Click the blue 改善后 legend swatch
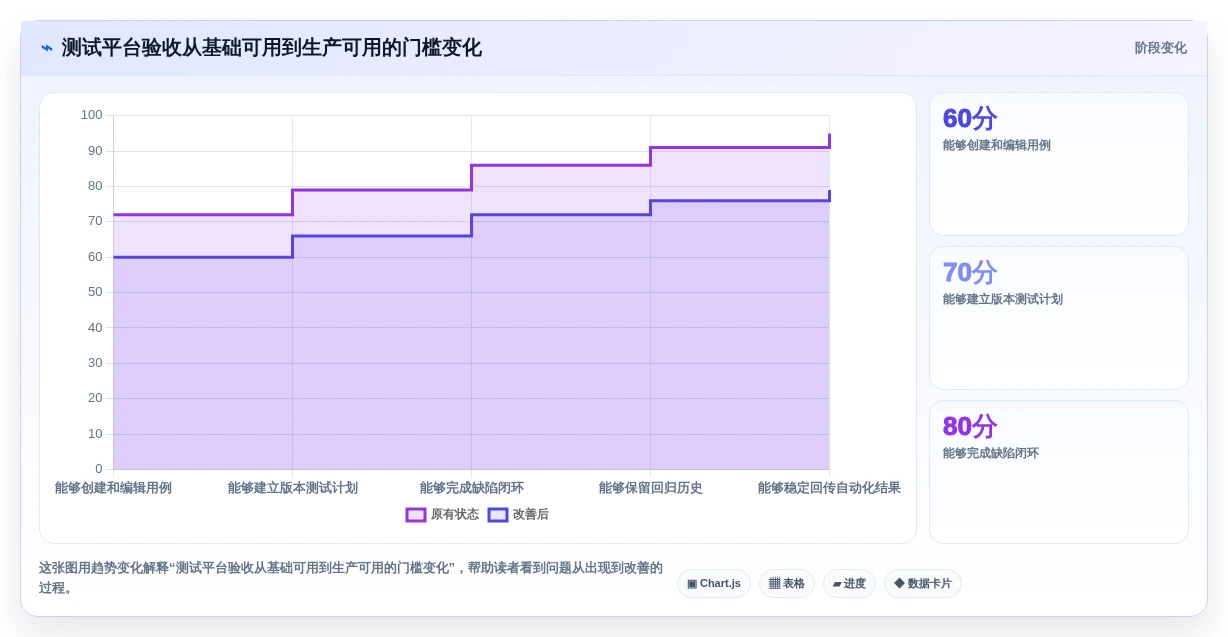The width and height of the screenshot is (1228, 637). tap(498, 514)
